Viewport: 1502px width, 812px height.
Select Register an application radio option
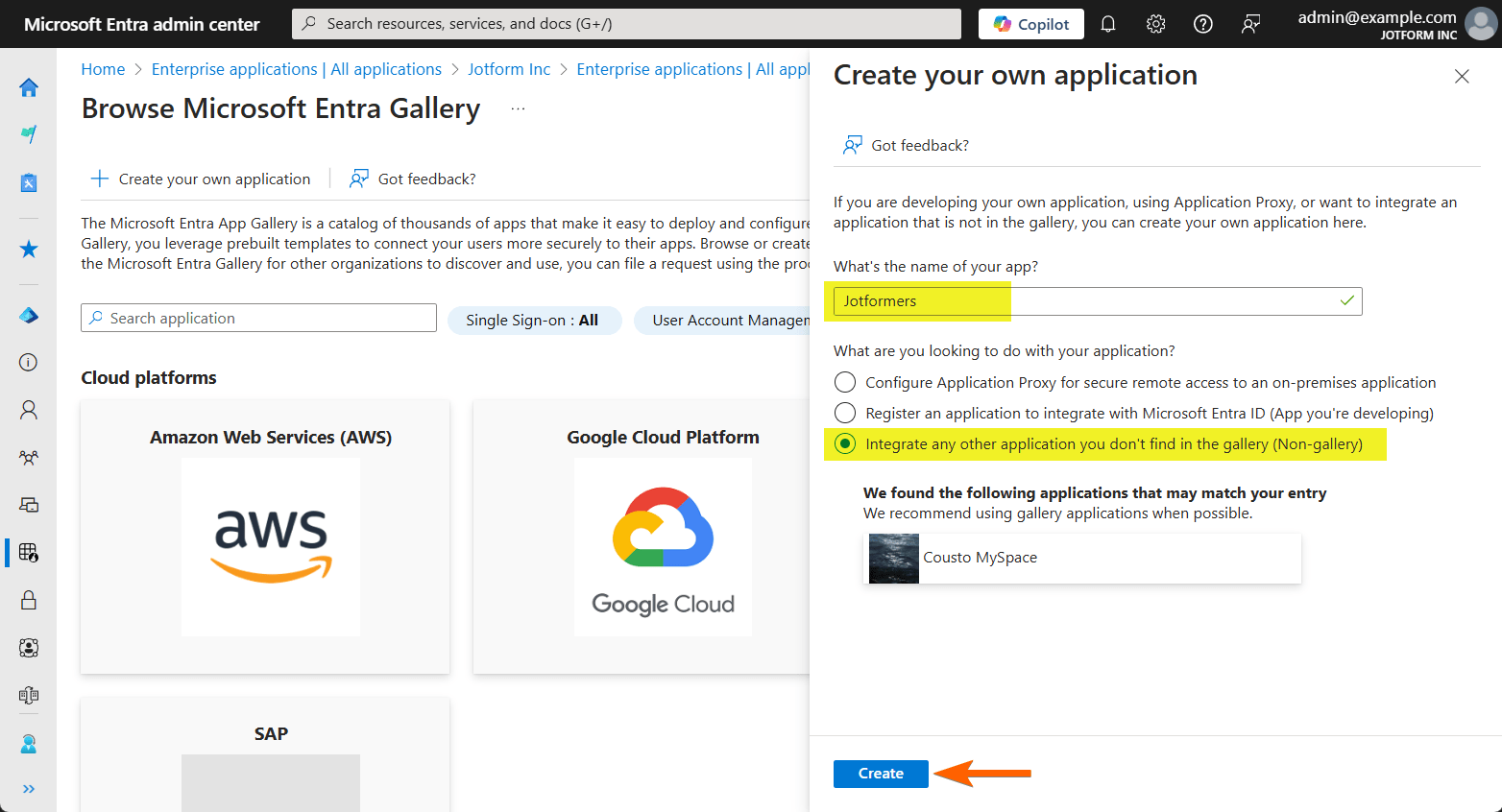tap(845, 414)
